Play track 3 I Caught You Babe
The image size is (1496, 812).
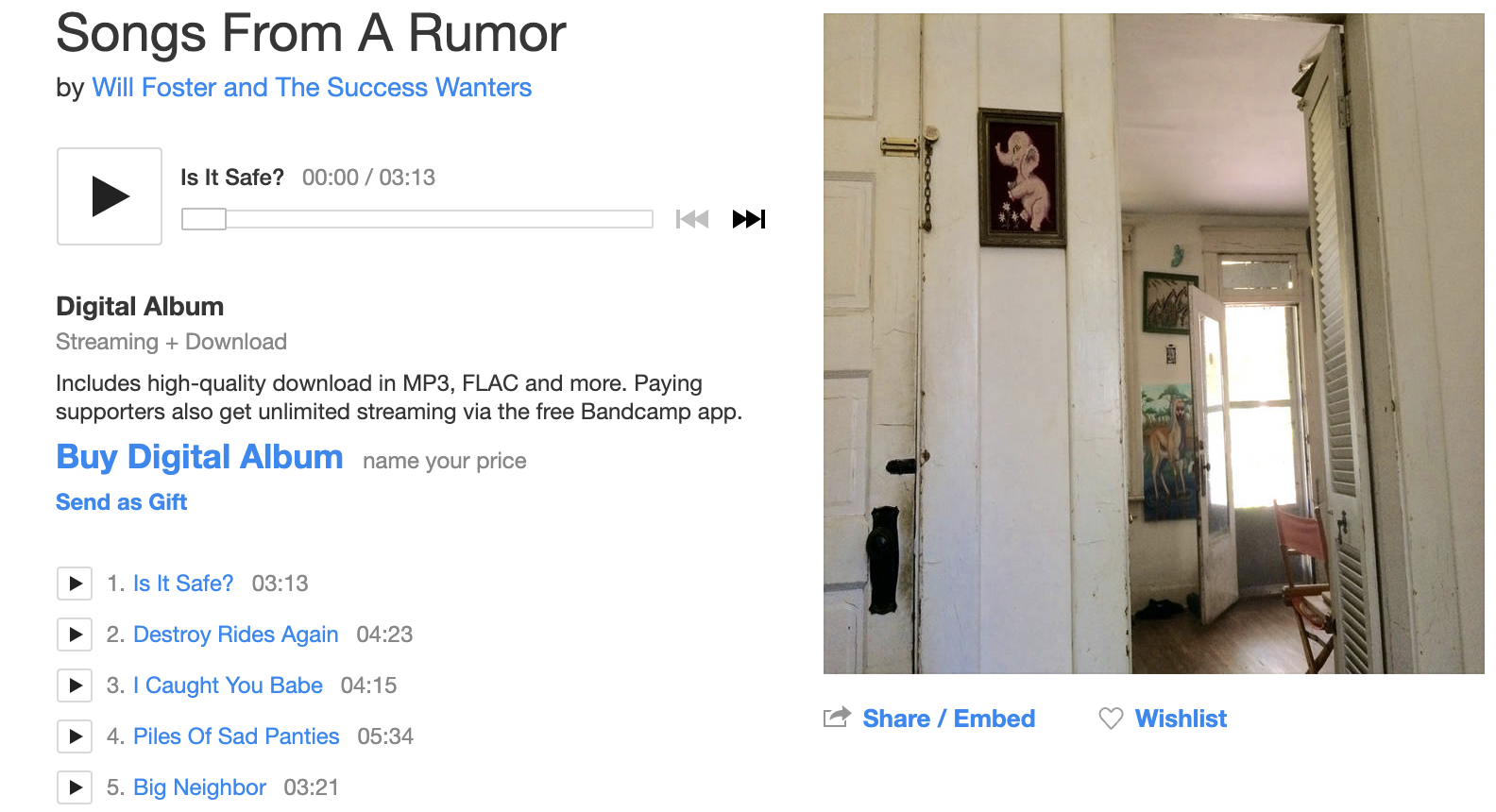click(75, 685)
